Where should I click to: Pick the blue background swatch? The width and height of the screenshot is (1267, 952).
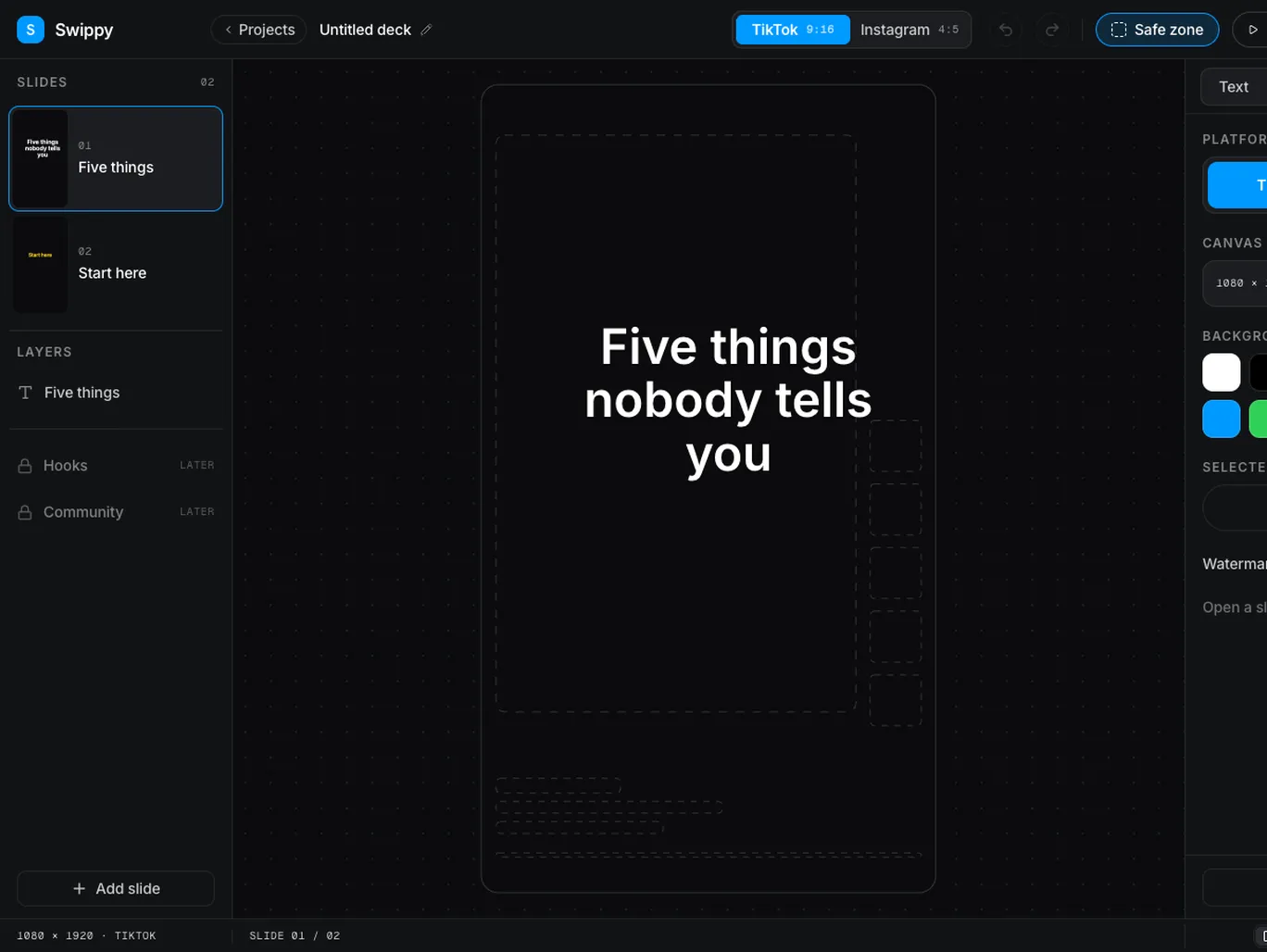coord(1221,419)
